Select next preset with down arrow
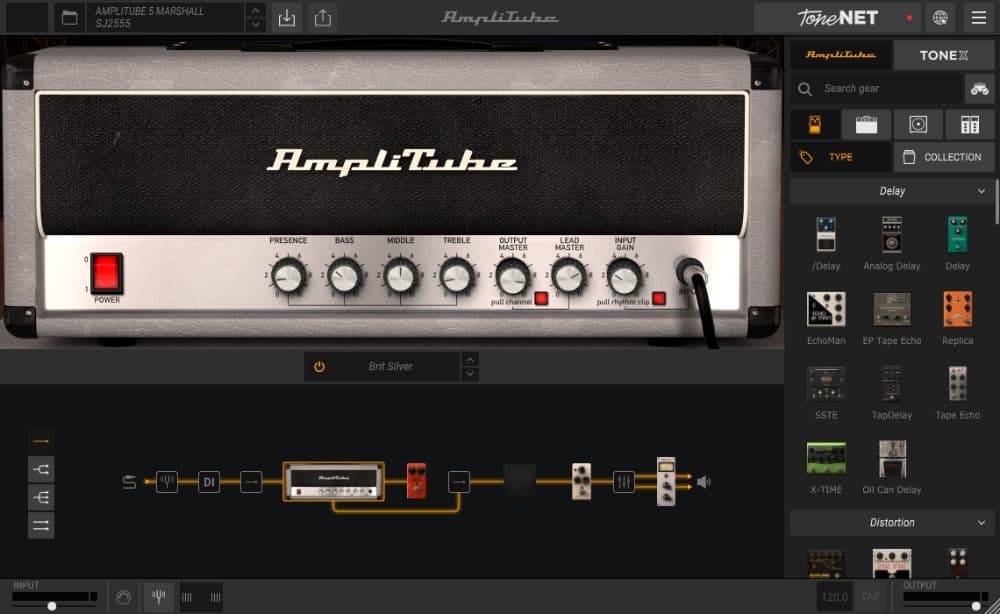The height and width of the screenshot is (614, 1000). click(255, 25)
